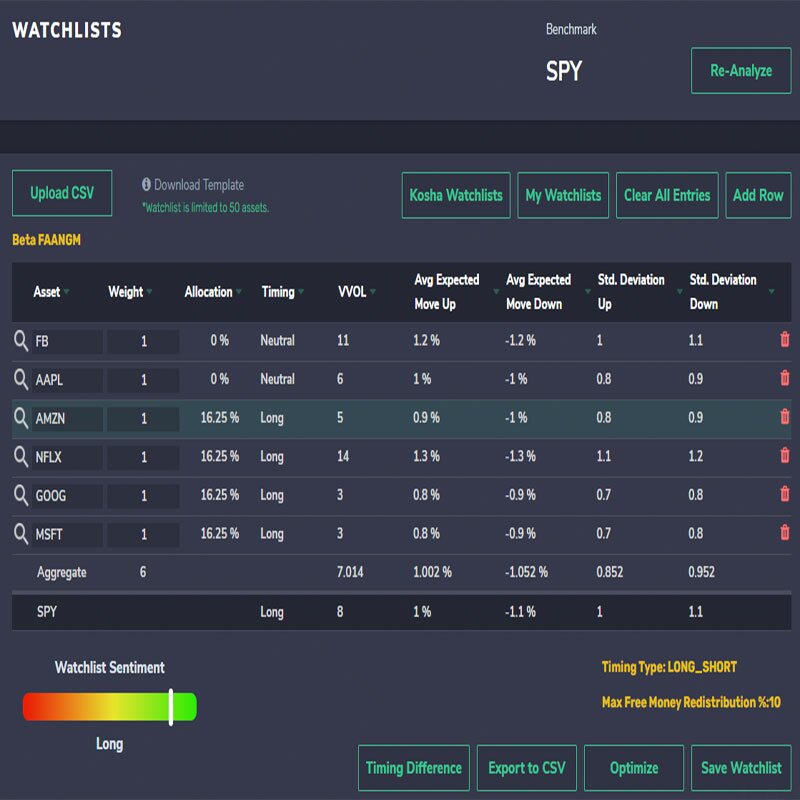Click the Upload CSV button
This screenshot has height=800, width=800.
point(62,193)
